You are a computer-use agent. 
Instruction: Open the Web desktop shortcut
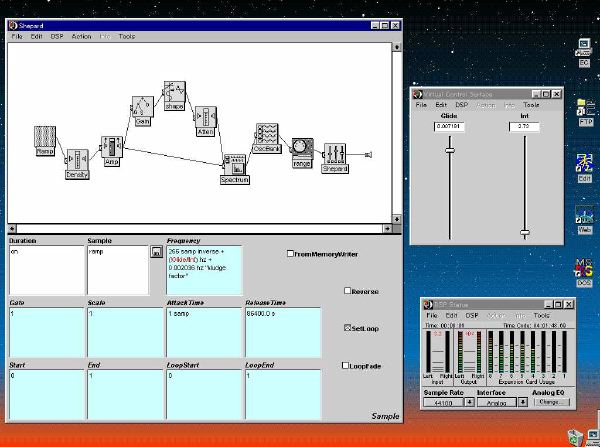(x=585, y=220)
